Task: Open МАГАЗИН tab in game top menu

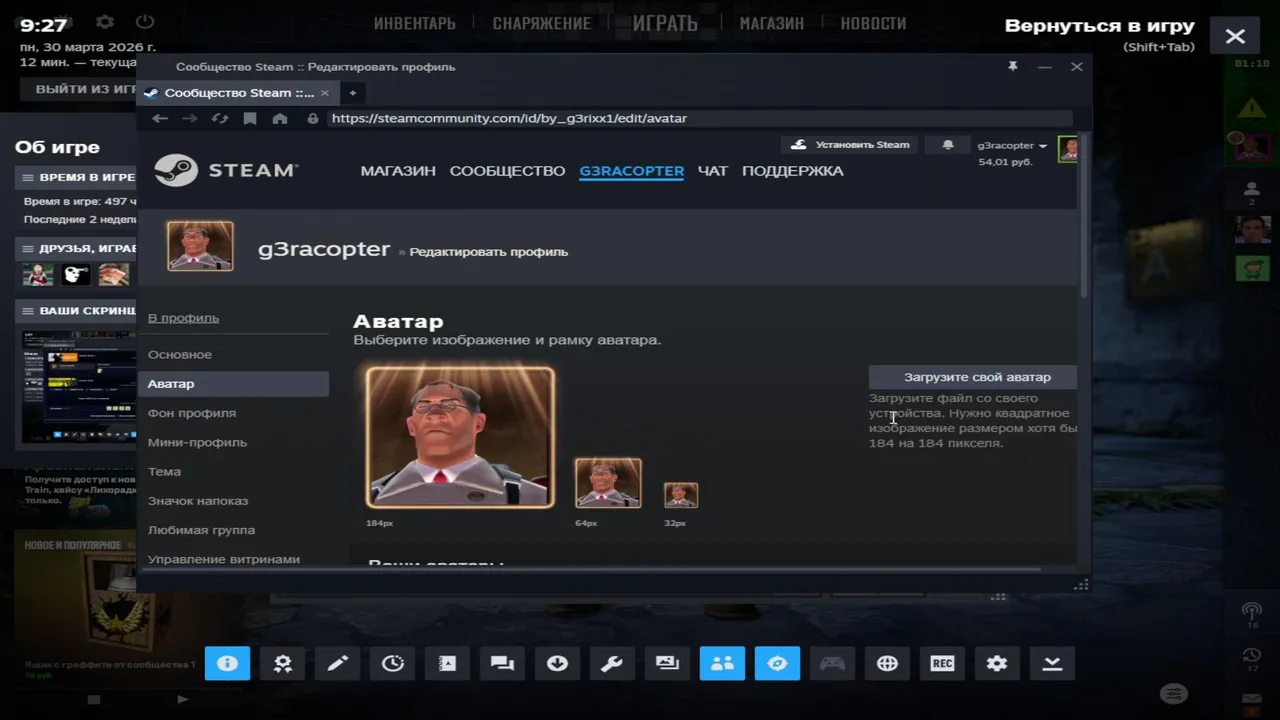Action: pos(771,23)
